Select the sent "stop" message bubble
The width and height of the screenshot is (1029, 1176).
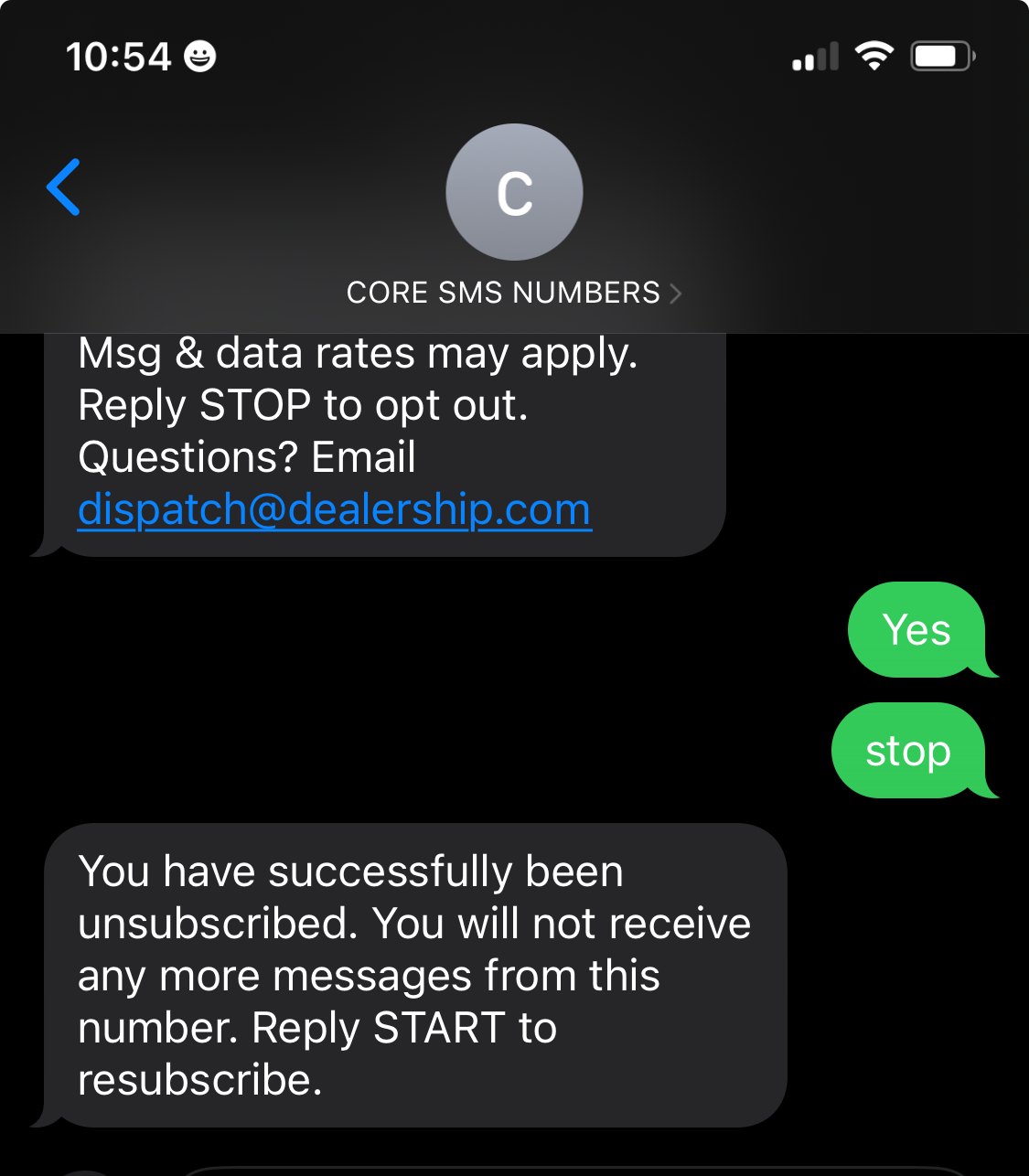pos(908,751)
